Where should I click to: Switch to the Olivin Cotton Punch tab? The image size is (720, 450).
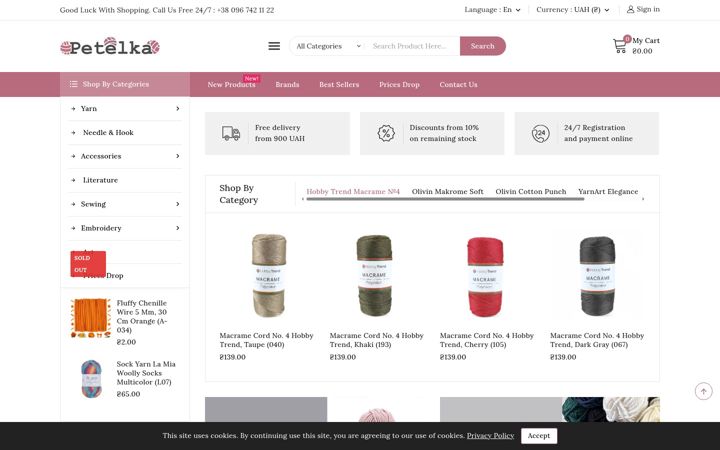pos(531,191)
